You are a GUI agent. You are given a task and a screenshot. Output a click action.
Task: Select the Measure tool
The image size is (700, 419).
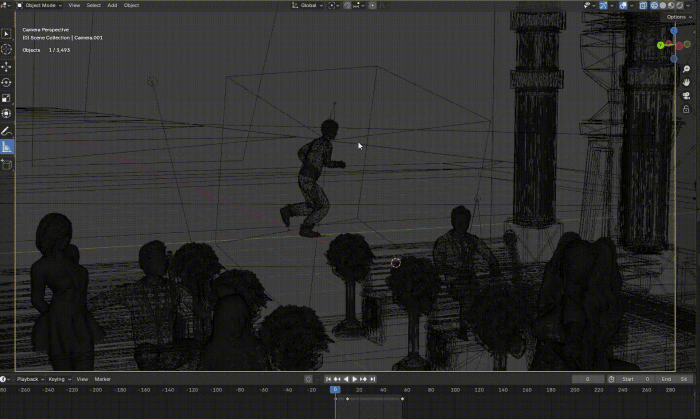coord(6,147)
